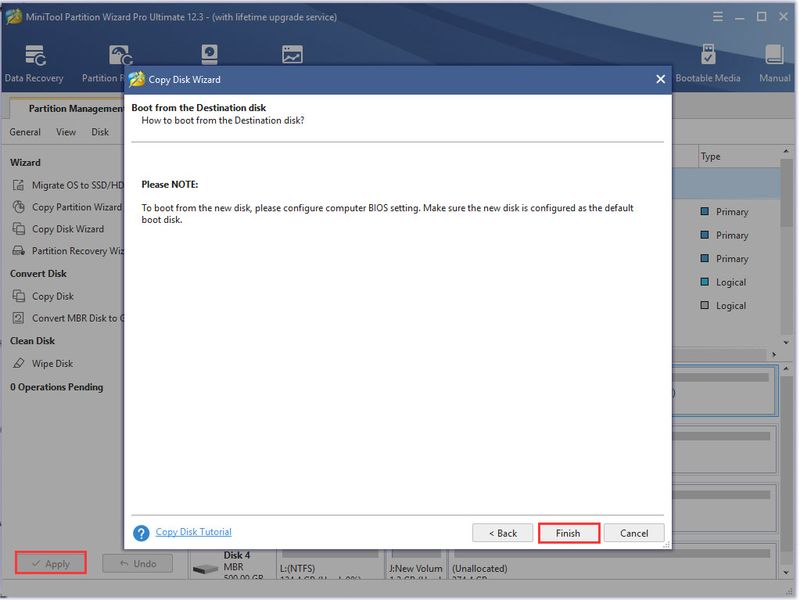The height and width of the screenshot is (600, 800).
Task: Choose Wipe Disk eraser icon
Action: point(19,363)
